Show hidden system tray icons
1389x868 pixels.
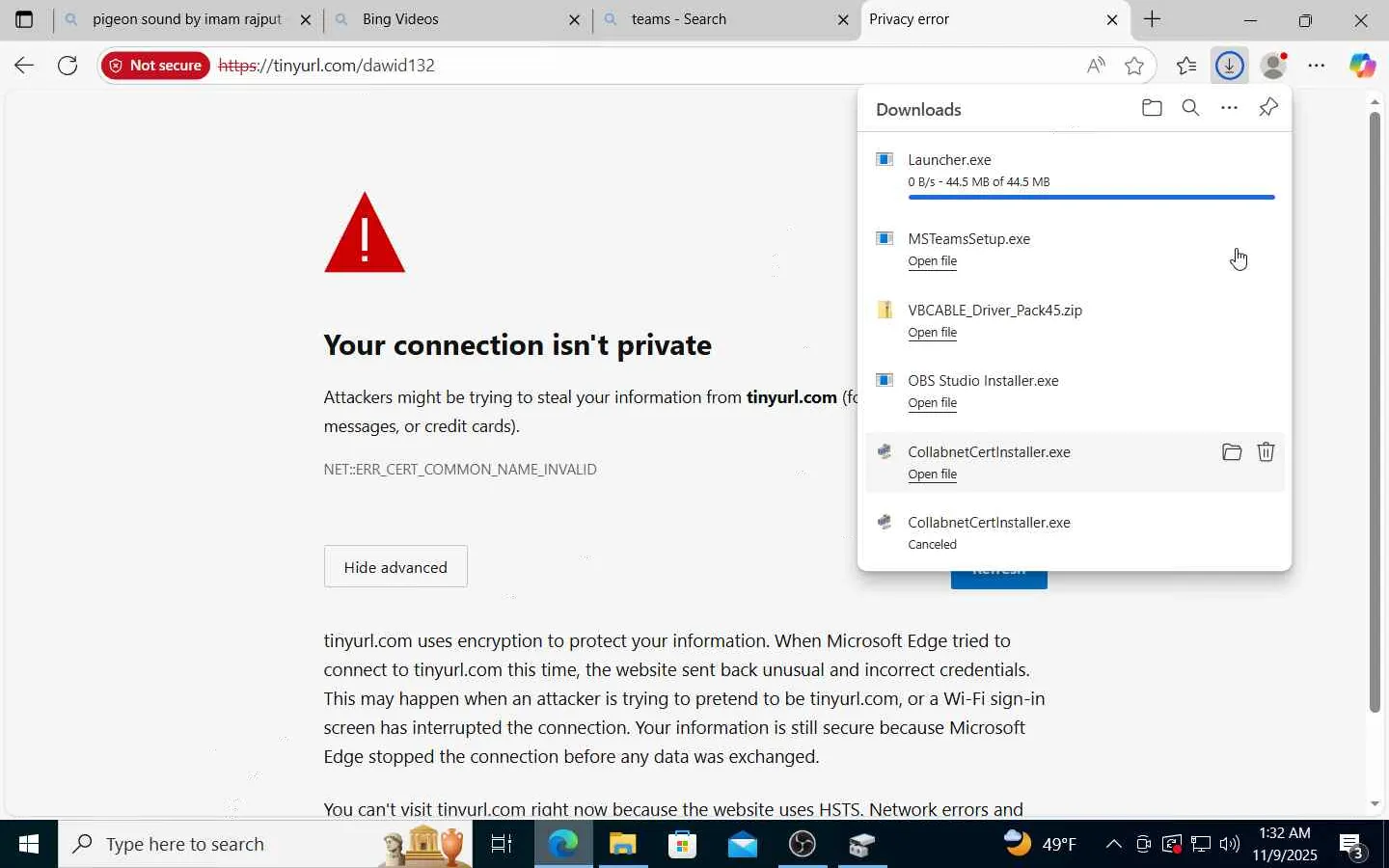pyautogui.click(x=1113, y=845)
